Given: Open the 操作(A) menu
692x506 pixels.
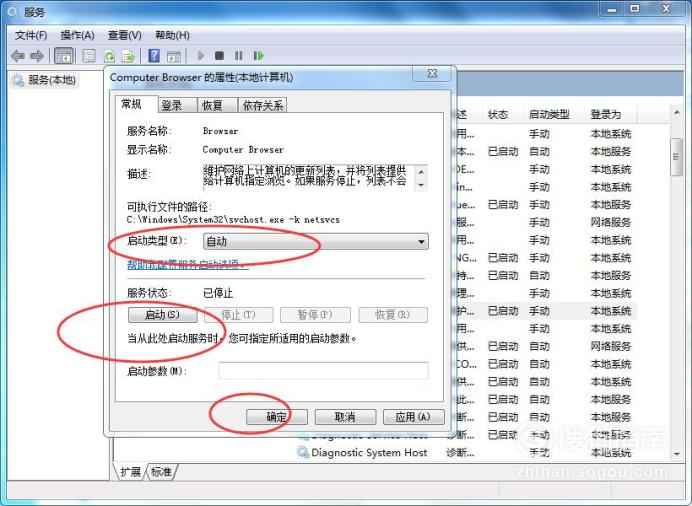Looking at the screenshot, I should coord(77,35).
